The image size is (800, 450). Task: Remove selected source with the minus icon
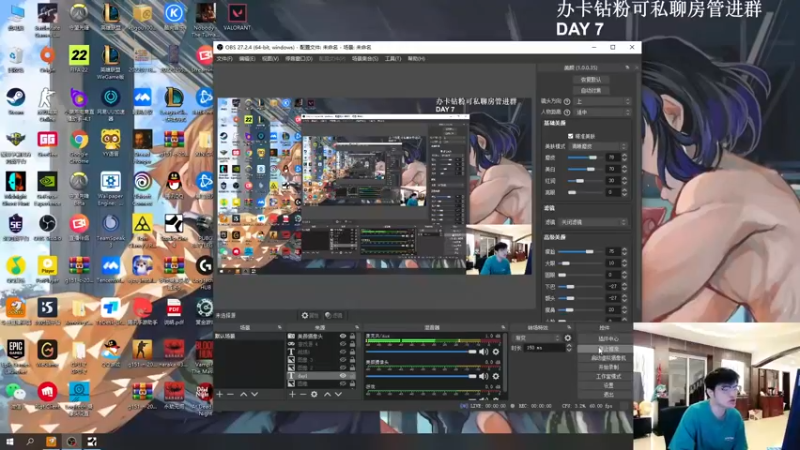click(x=303, y=394)
